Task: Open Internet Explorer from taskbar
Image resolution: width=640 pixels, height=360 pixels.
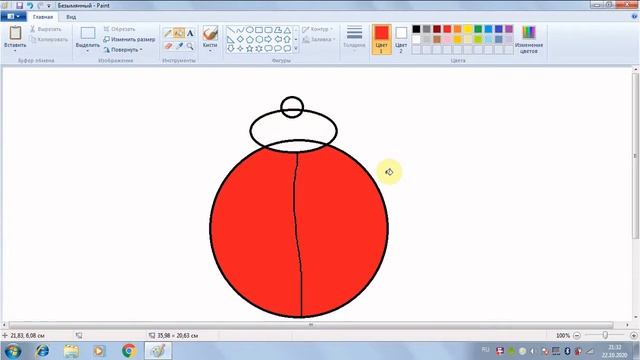Action: (42, 351)
